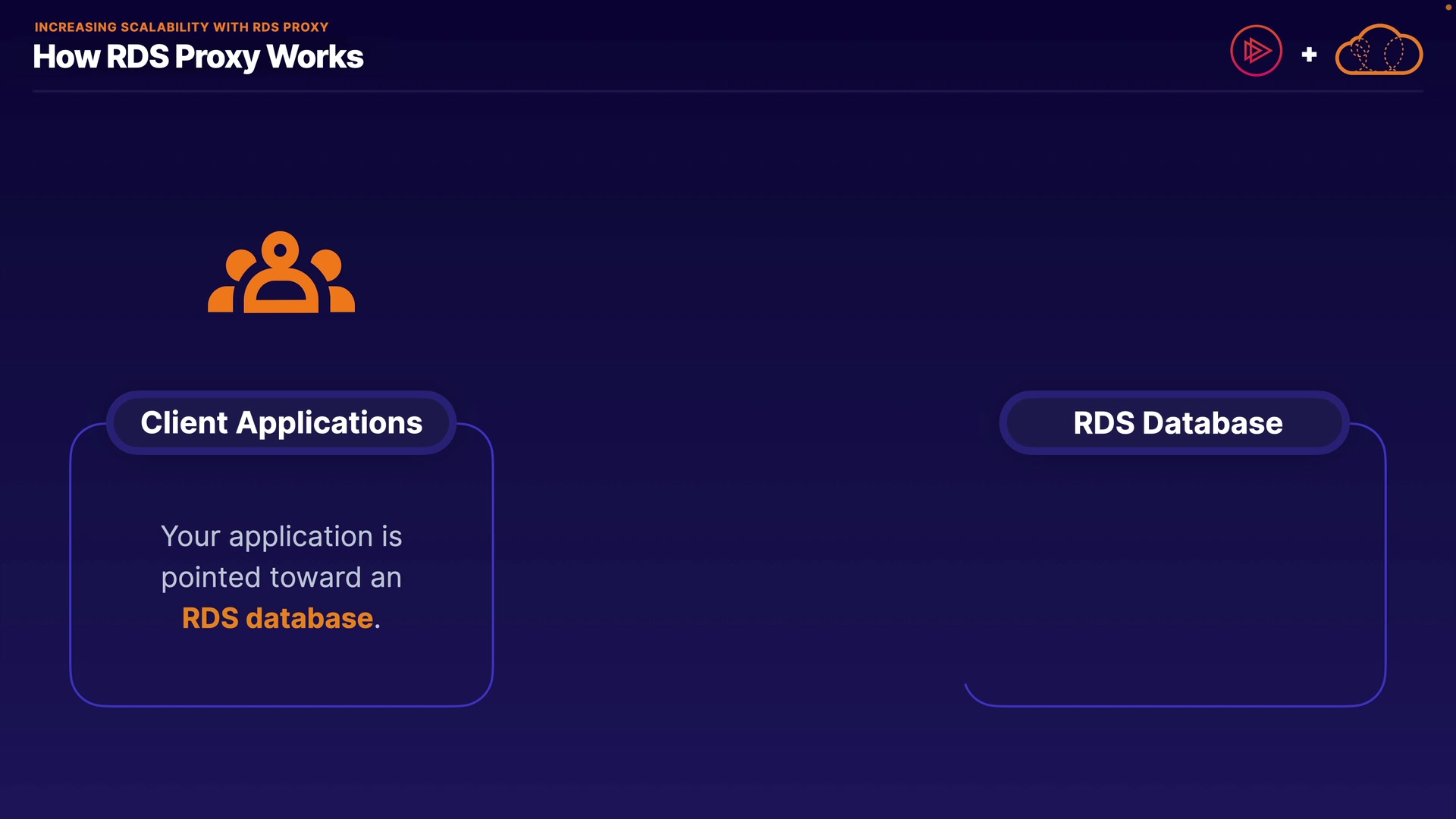Click the small orange dot in top-right corner
The width and height of the screenshot is (1456, 819).
[1448, 7]
